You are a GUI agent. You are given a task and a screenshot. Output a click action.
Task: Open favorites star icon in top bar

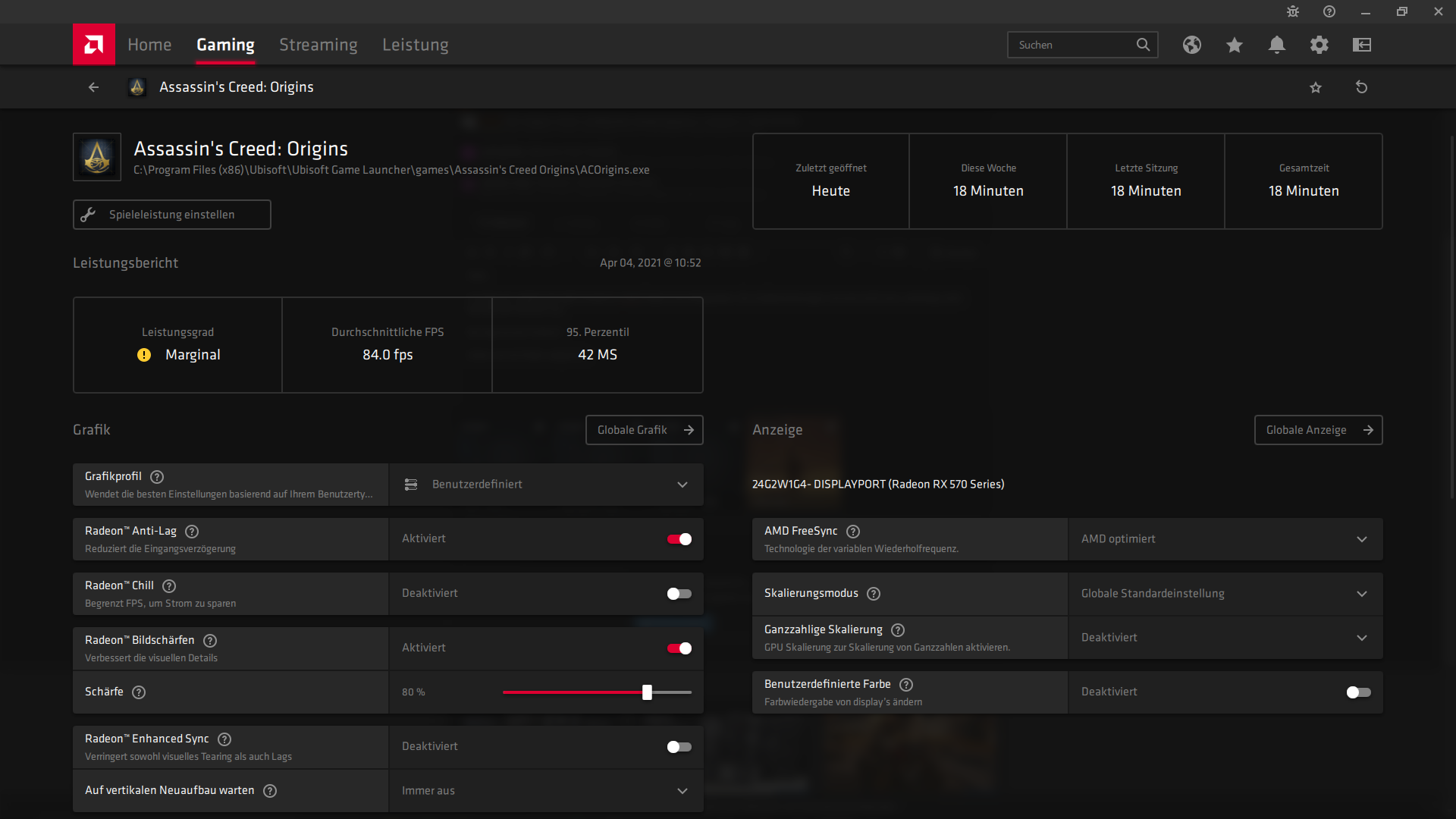pos(1234,45)
